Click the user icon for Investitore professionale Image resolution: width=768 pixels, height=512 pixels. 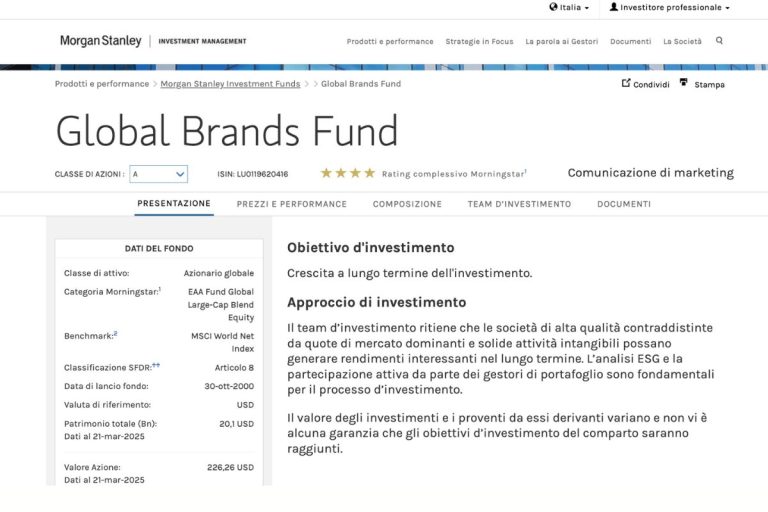(x=613, y=7)
